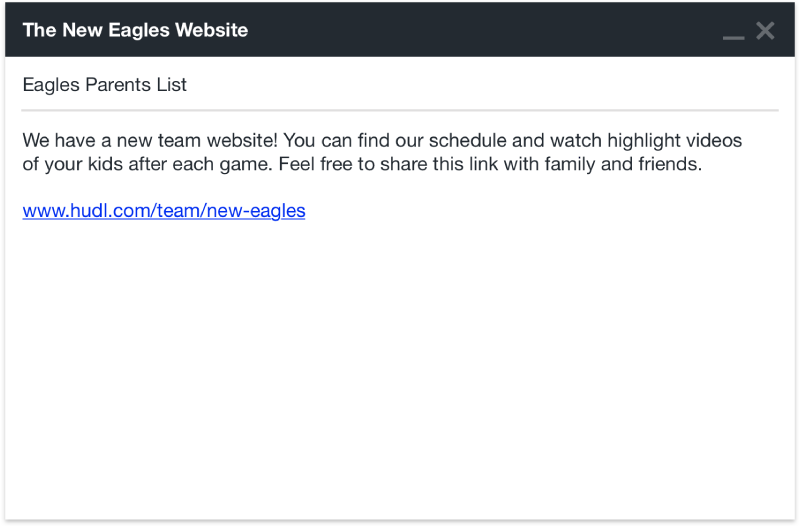Click the title 'The New Eagles Website'

tap(135, 30)
